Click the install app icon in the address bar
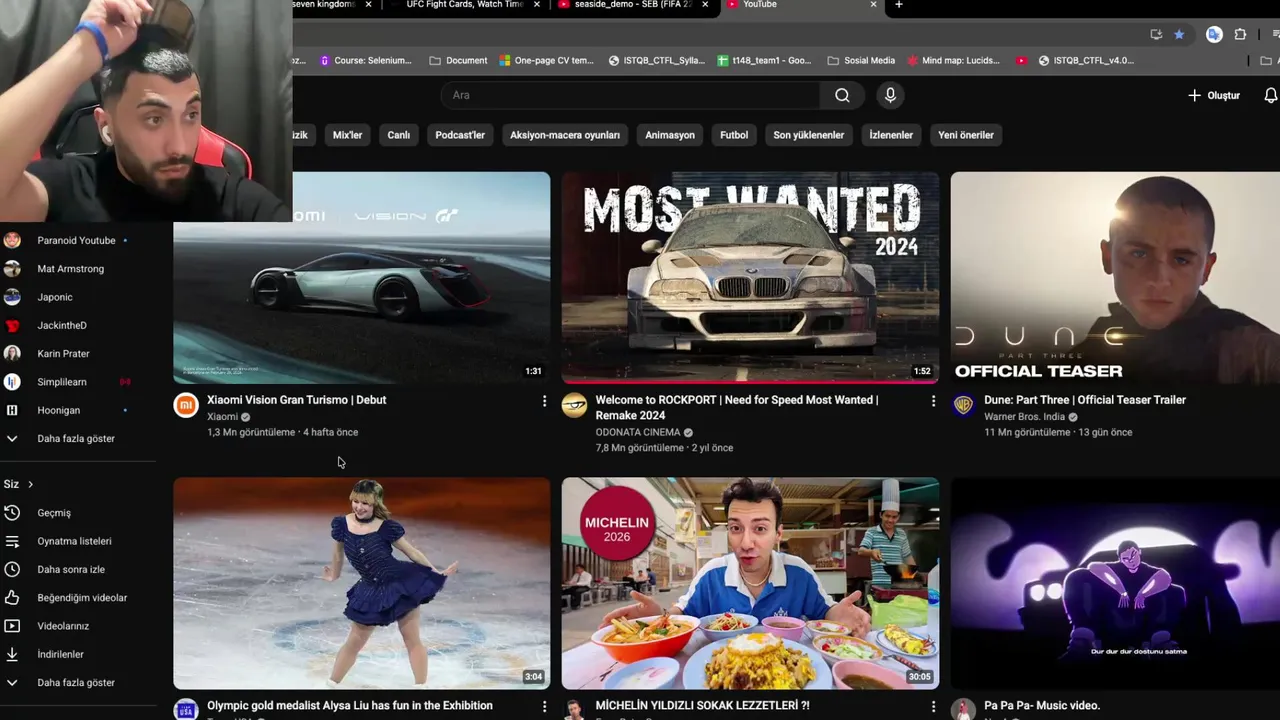The image size is (1280, 720). (1156, 34)
